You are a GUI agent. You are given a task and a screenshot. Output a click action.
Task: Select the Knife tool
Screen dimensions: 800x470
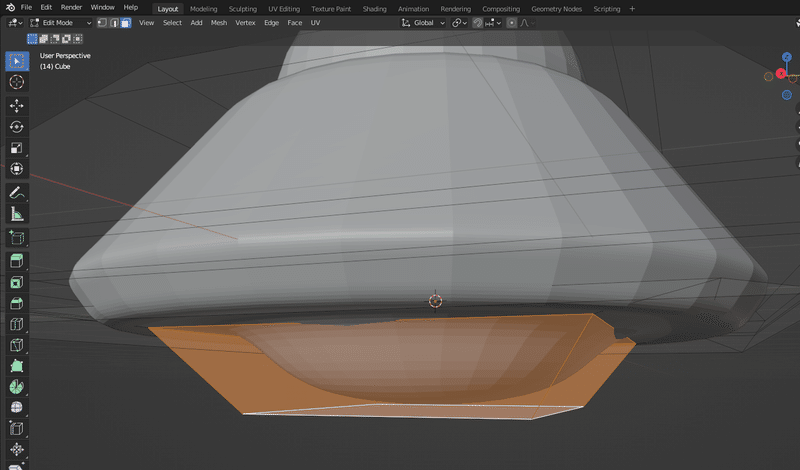[17, 345]
